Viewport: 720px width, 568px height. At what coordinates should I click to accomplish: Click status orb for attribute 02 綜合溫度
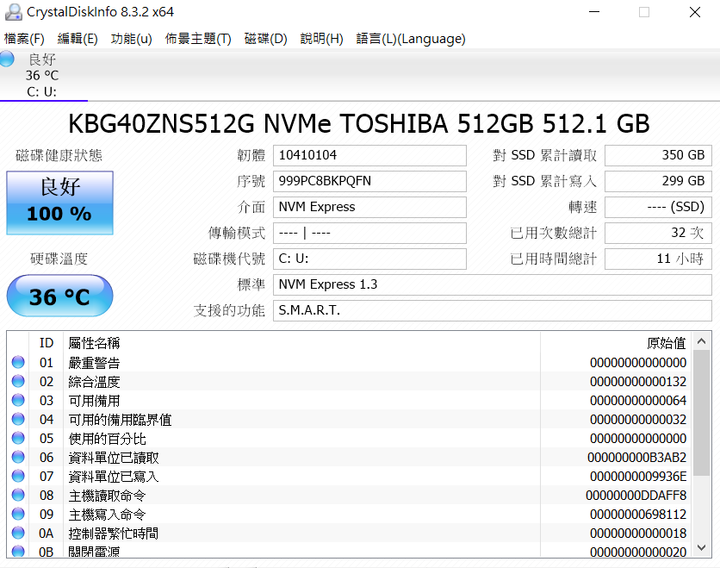(18, 381)
